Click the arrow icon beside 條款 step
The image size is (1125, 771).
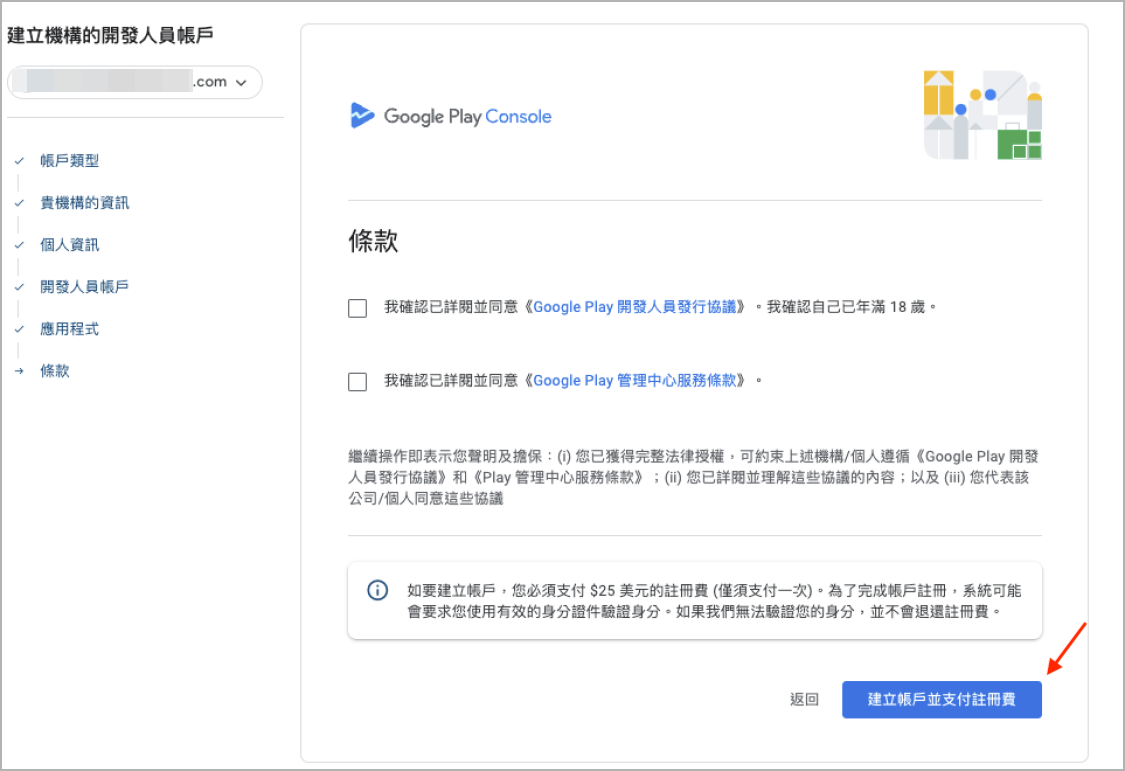19,371
